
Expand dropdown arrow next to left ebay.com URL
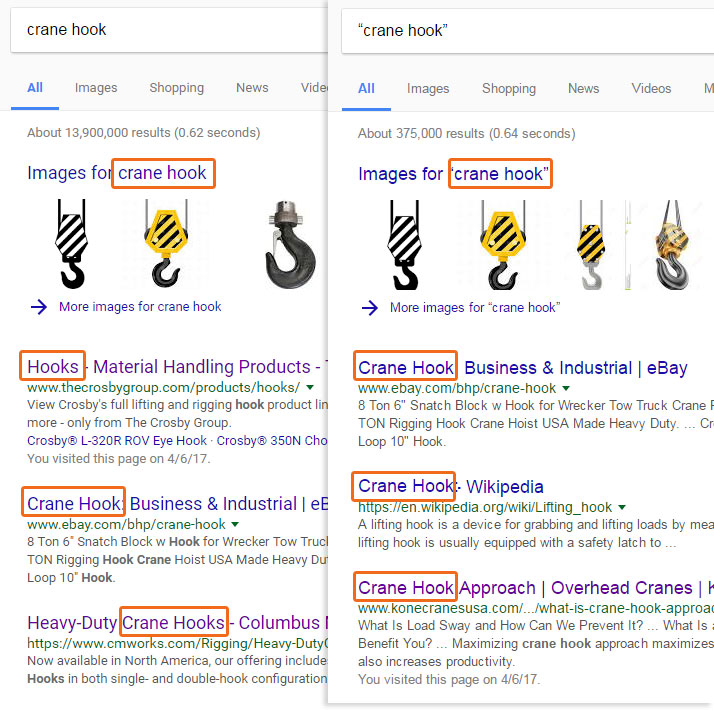click(235, 524)
